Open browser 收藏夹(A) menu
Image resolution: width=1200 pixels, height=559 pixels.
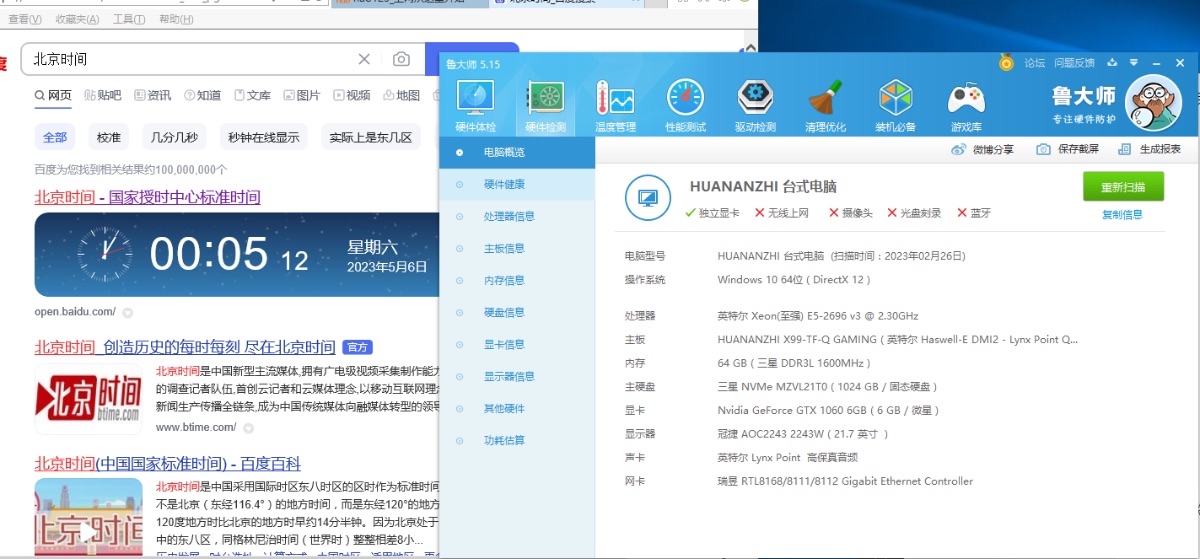pyautogui.click(x=77, y=19)
